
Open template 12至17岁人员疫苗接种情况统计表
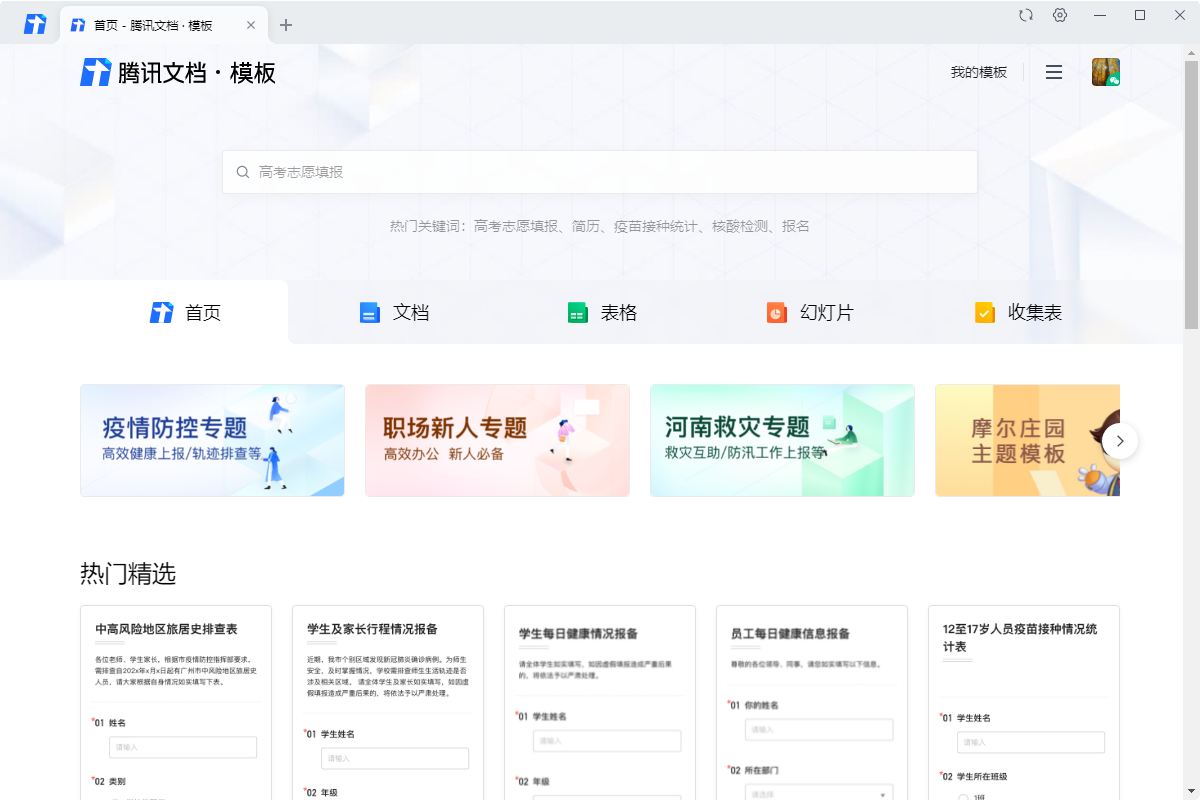(x=1024, y=702)
